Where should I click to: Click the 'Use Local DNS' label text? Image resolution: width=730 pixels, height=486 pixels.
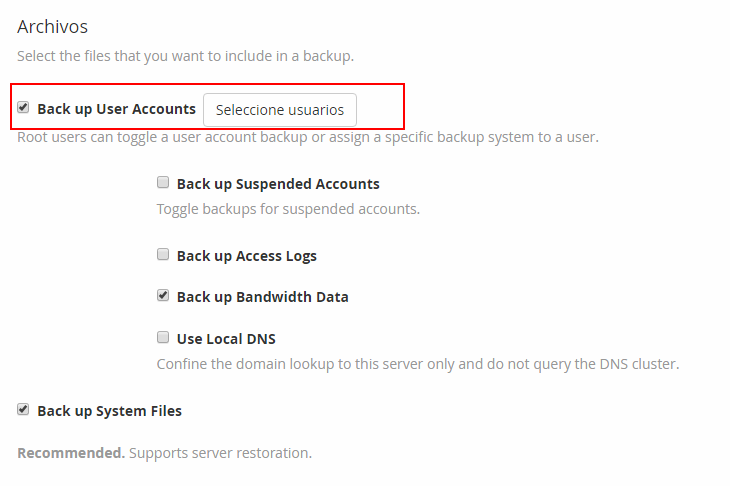226,338
